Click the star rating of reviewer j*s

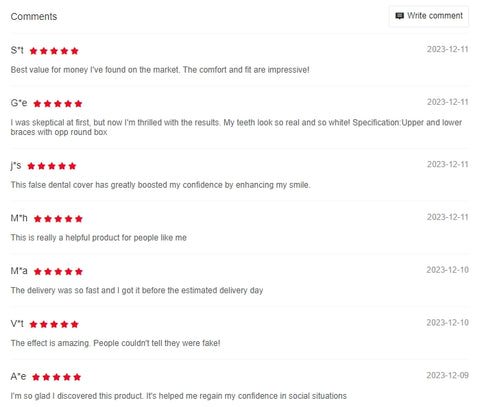52,166
